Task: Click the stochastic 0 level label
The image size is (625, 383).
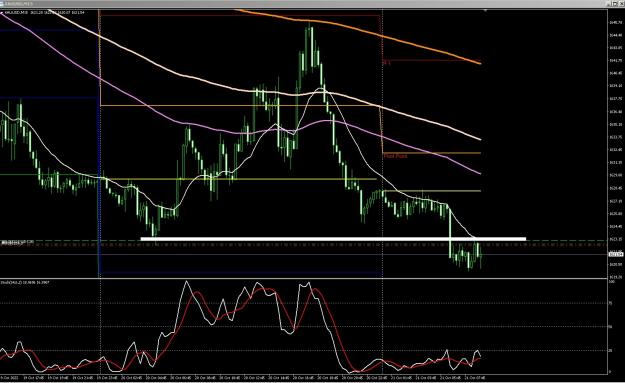Action: point(610,371)
